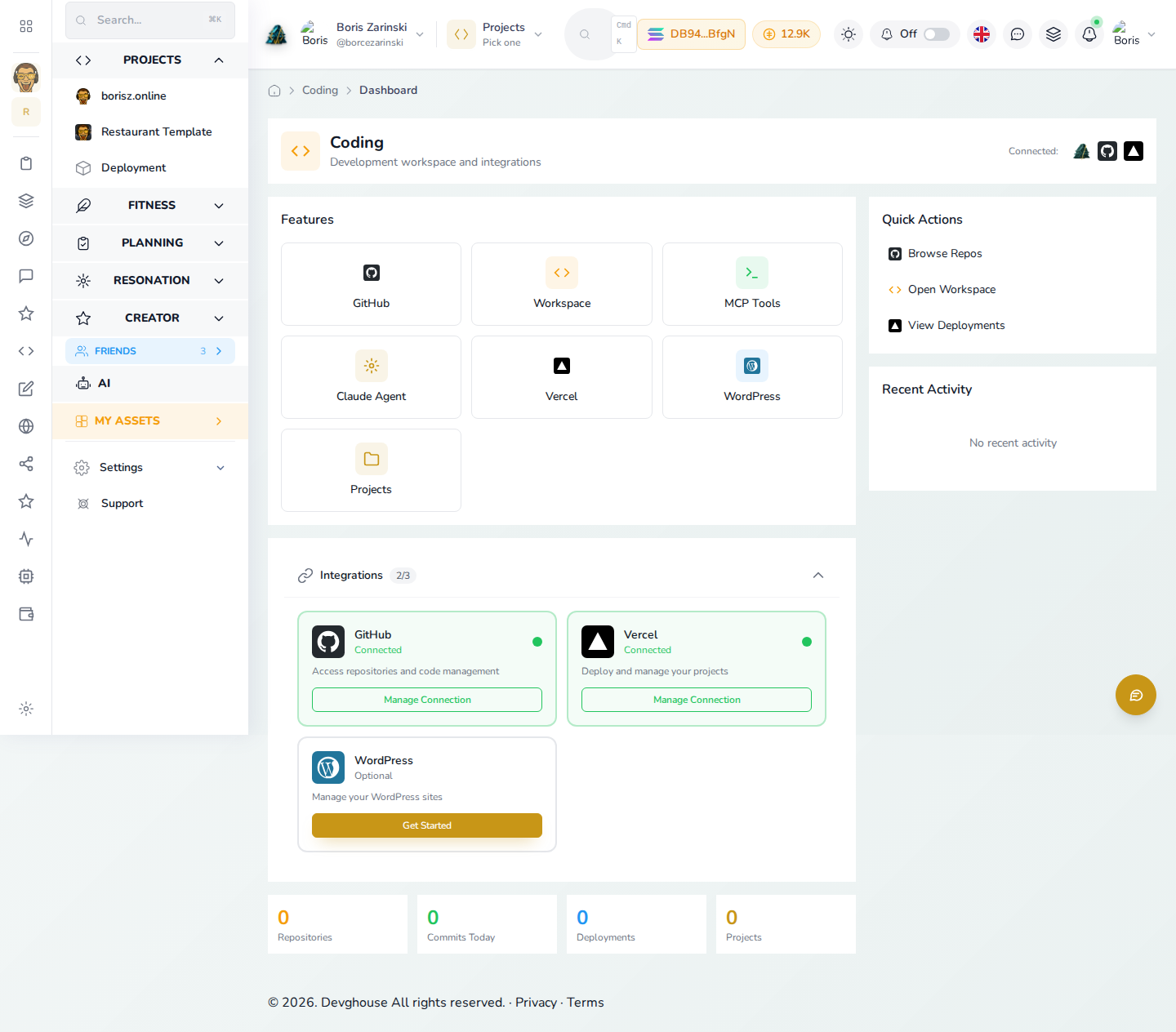The image size is (1176, 1032).
Task: Open the messages icon in top bar
Action: coord(1018,34)
